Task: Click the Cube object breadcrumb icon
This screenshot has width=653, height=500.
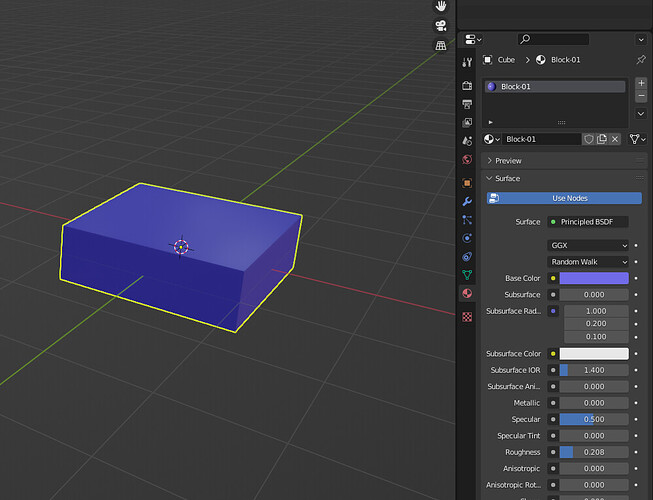Action: pyautogui.click(x=488, y=60)
